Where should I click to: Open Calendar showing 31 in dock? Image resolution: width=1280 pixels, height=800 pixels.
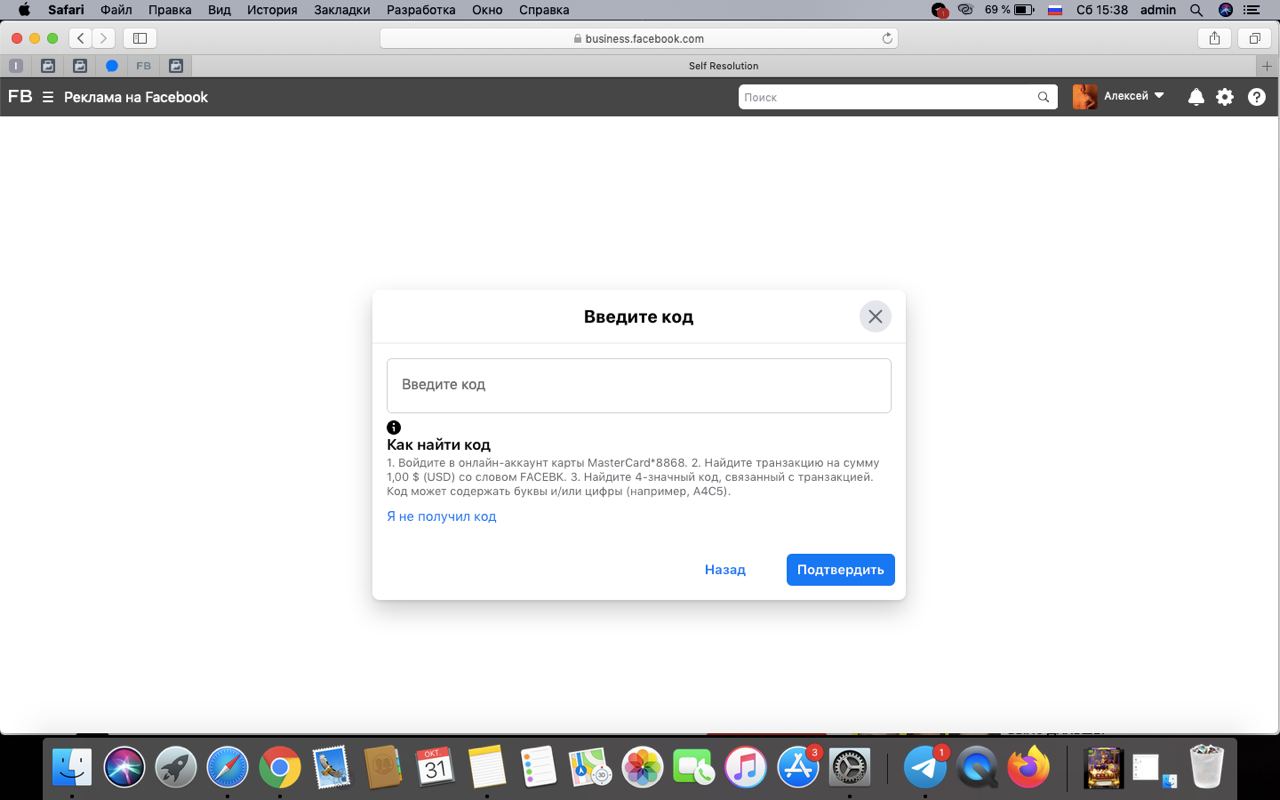435,768
